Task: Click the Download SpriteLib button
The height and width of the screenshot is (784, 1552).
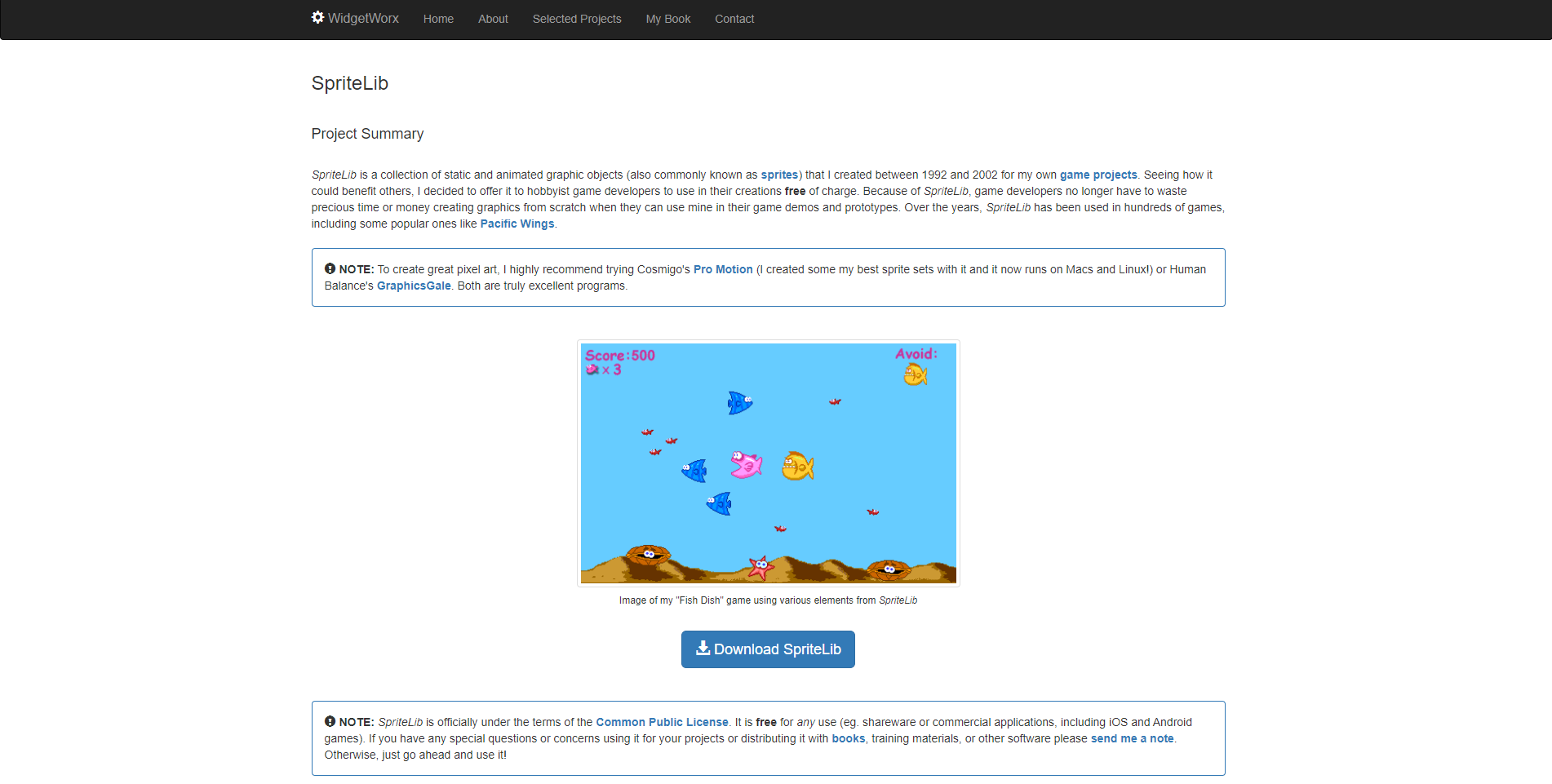Action: (768, 649)
